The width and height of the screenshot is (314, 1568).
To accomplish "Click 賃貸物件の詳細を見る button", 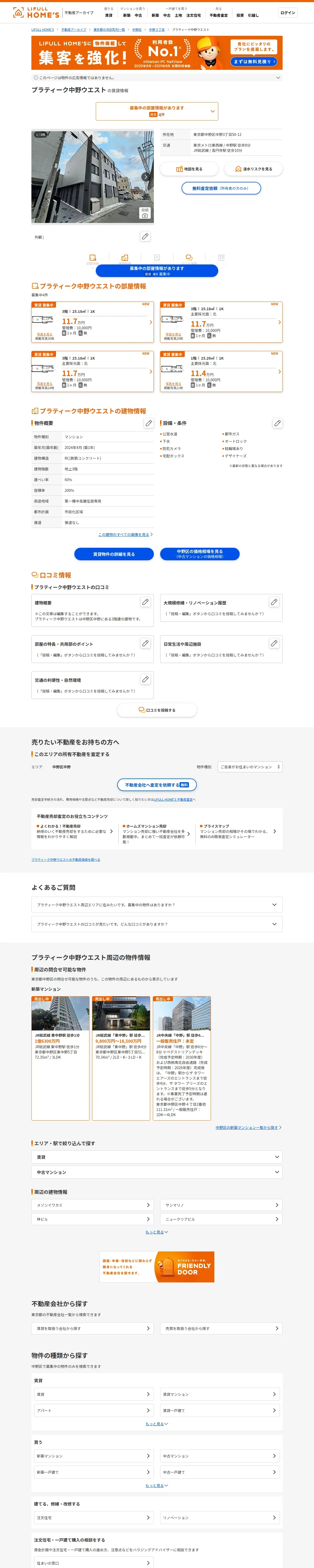I will 114,554.
